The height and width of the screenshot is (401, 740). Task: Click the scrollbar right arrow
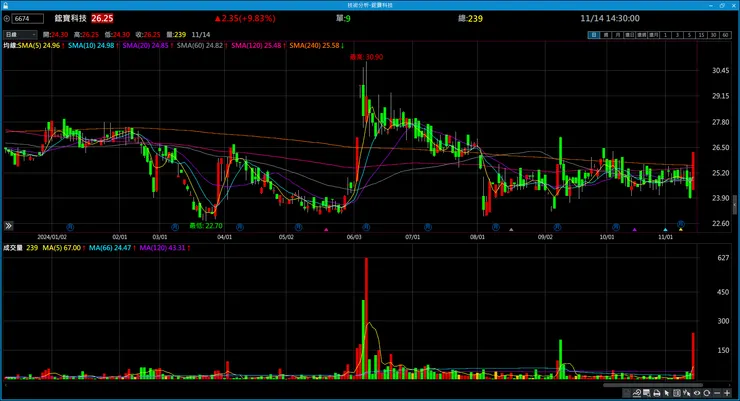[x=730, y=385]
